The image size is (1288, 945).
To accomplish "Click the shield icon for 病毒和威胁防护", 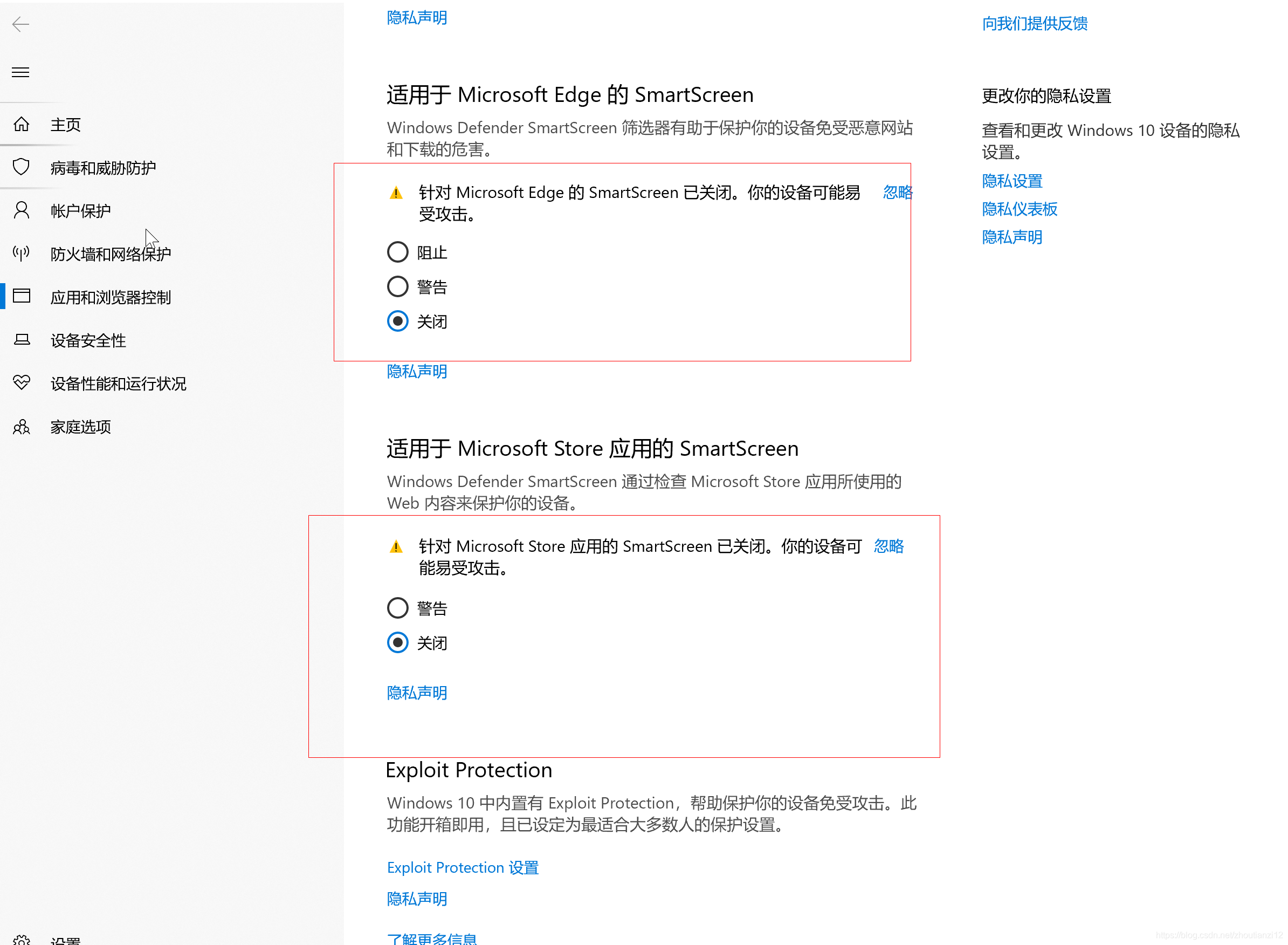I will click(21, 167).
